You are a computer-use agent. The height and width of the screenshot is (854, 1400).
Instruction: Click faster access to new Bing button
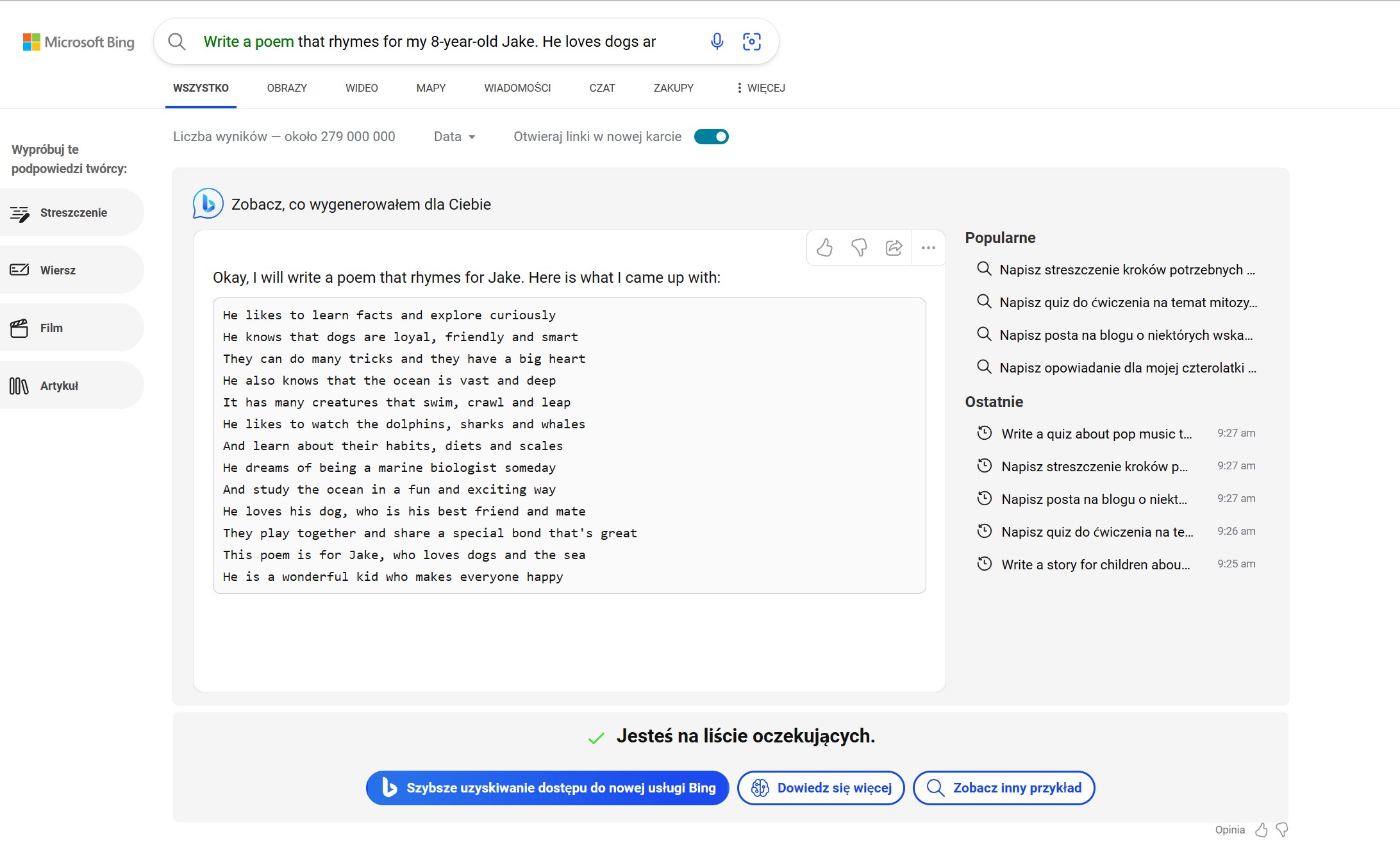[x=547, y=788]
